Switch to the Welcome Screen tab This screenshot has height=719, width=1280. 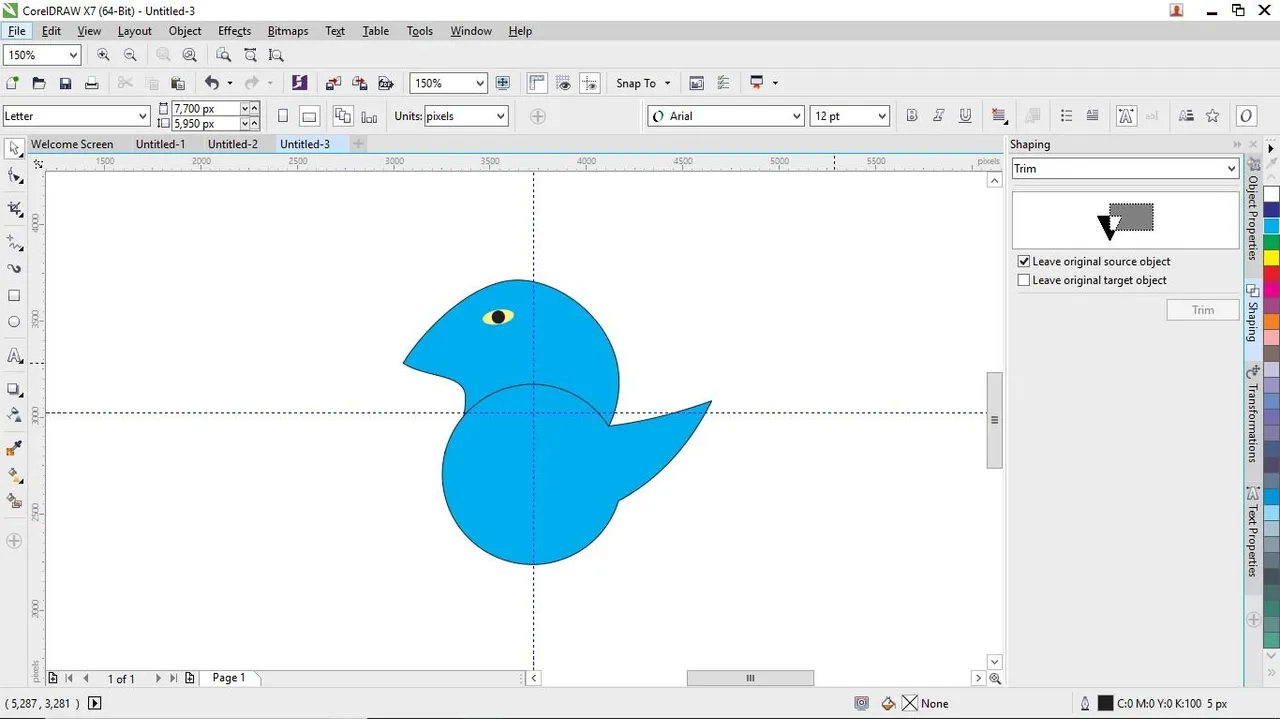(72, 144)
